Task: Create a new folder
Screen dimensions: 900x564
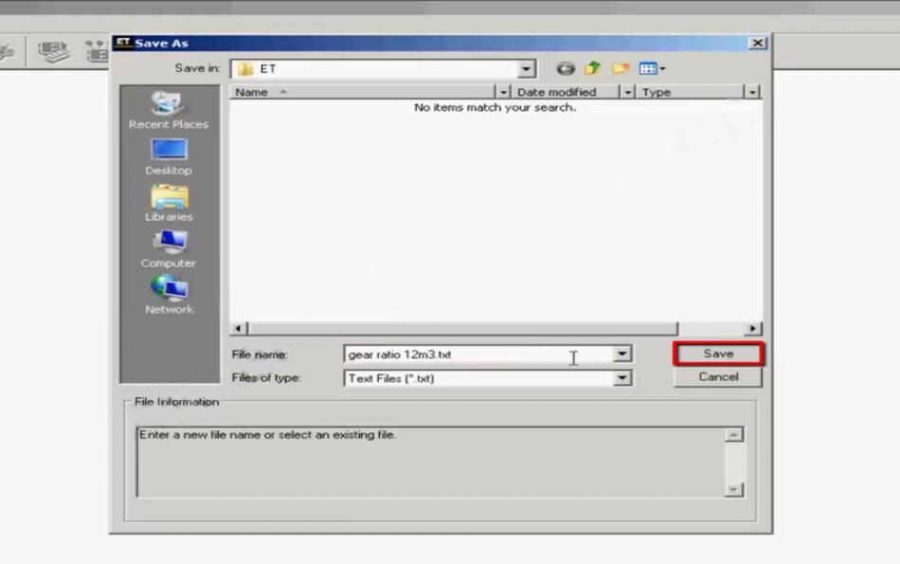Action: point(620,69)
